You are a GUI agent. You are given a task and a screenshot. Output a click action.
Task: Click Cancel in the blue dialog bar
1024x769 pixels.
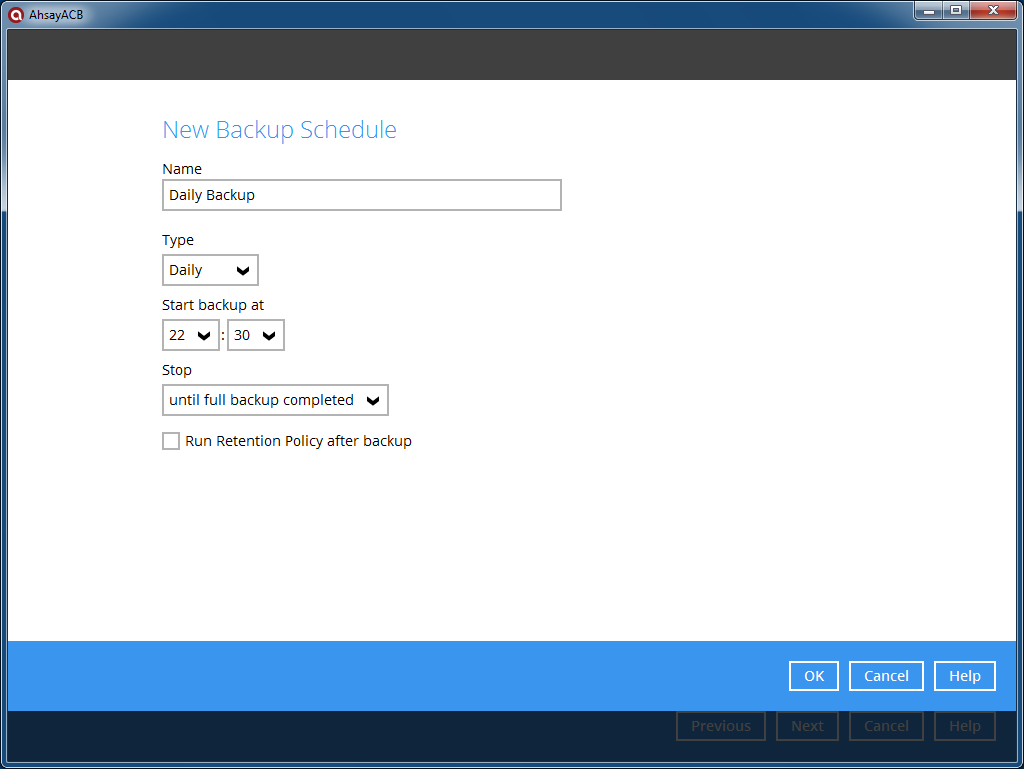tap(886, 676)
